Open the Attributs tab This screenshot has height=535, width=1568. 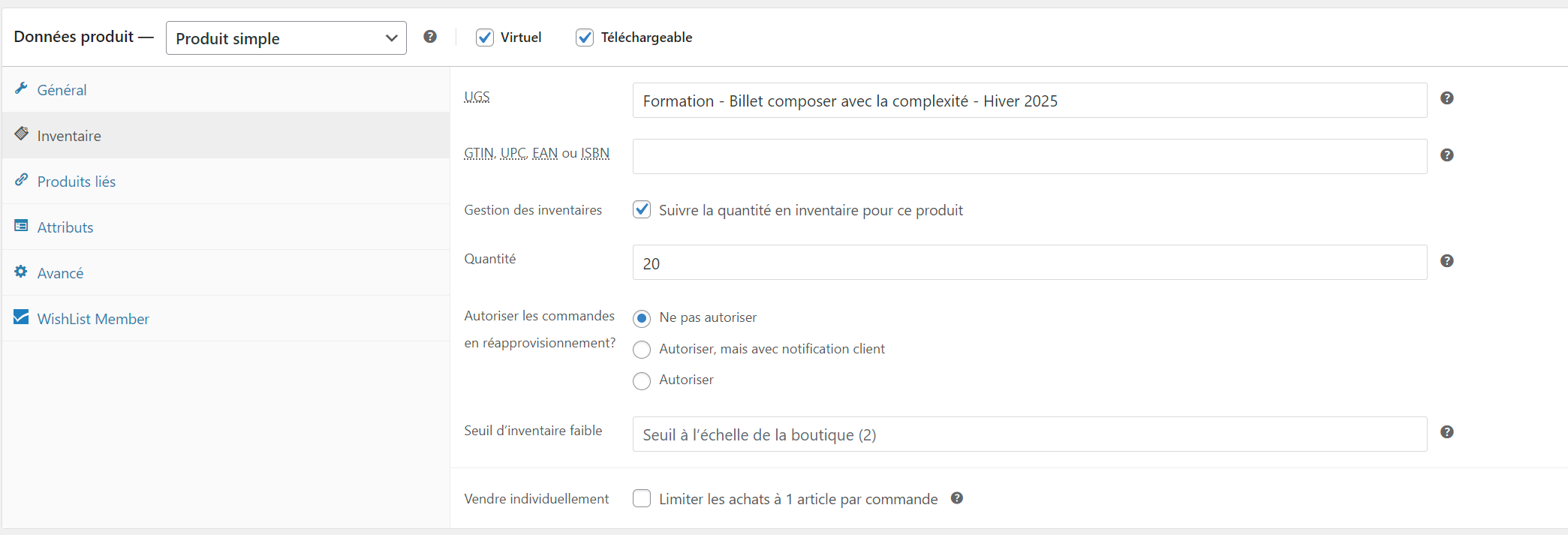pos(65,227)
